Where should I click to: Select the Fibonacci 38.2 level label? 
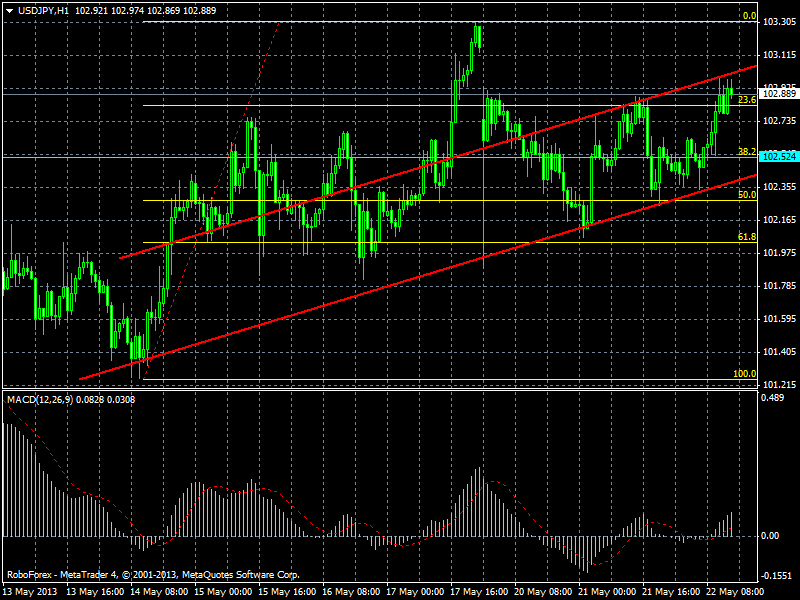[747, 152]
